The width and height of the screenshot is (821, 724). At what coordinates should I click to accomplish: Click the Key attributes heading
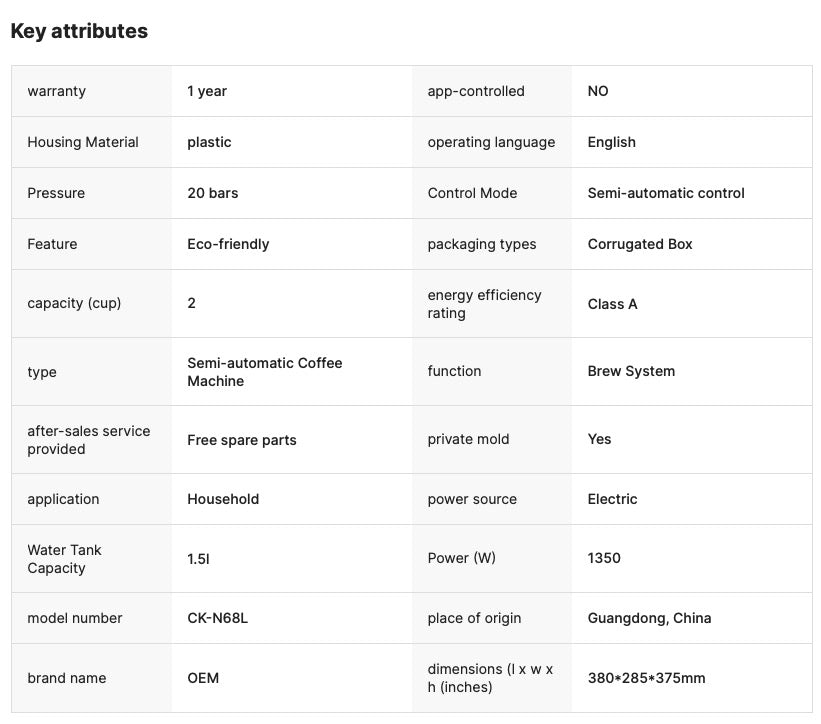pos(79,31)
